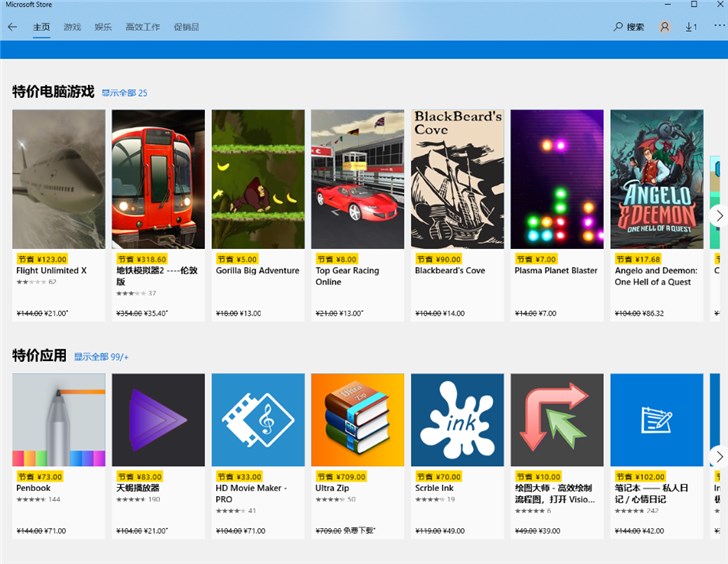This screenshot has height=564, width=728.
Task: Maximize the Microsoft Store window
Action: pyautogui.click(x=694, y=4)
